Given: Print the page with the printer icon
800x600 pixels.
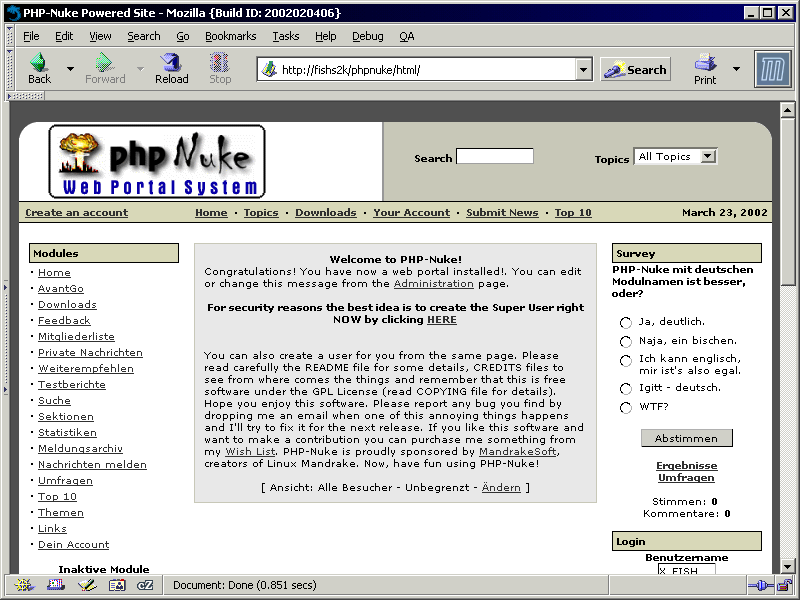Looking at the screenshot, I should [705, 63].
